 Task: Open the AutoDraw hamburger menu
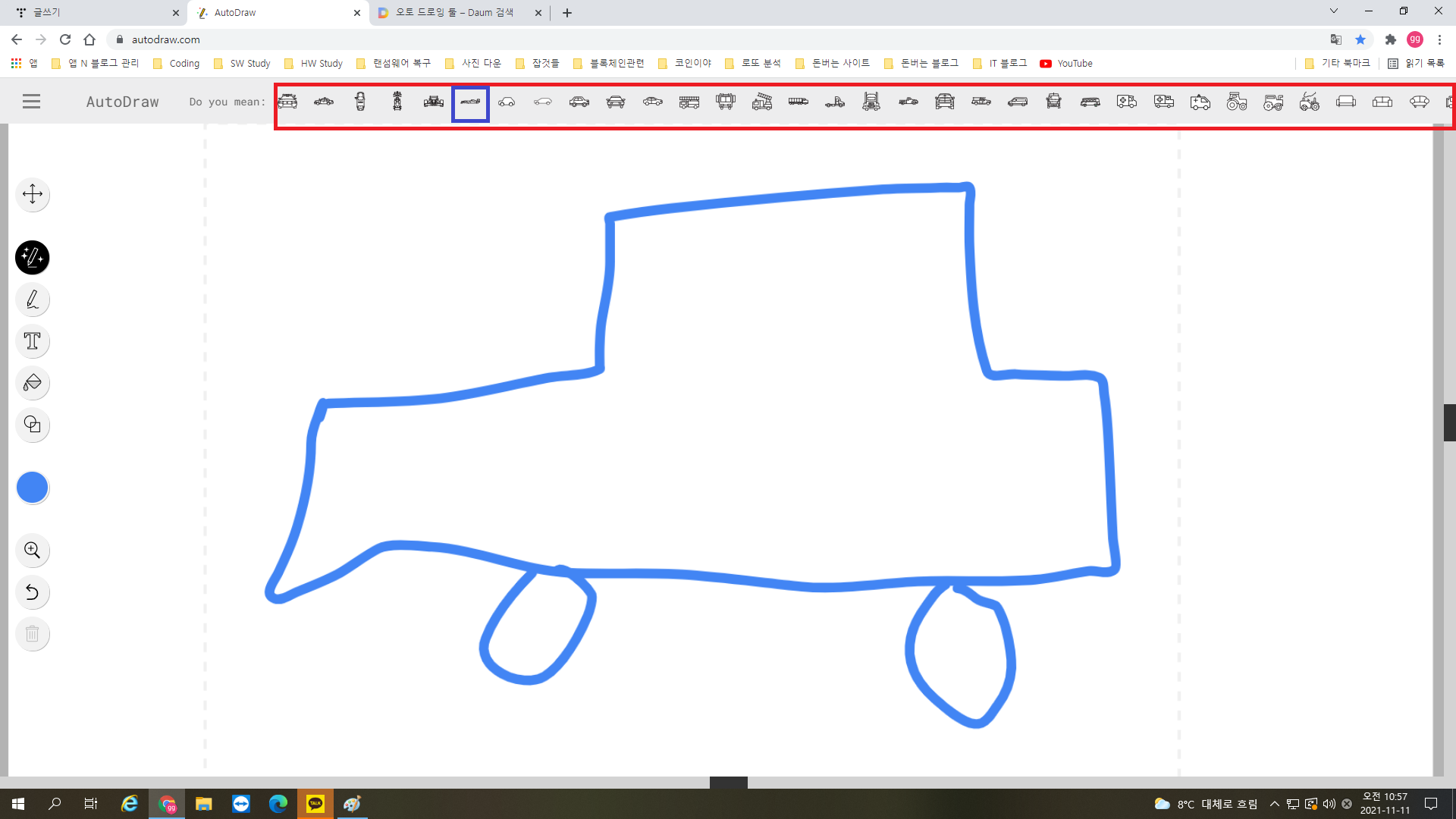31,102
